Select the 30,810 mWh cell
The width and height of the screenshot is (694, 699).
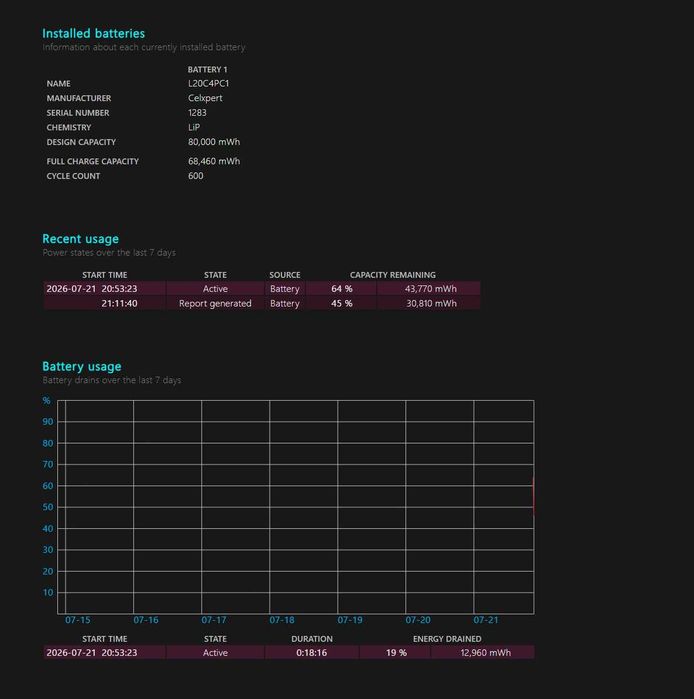point(429,304)
